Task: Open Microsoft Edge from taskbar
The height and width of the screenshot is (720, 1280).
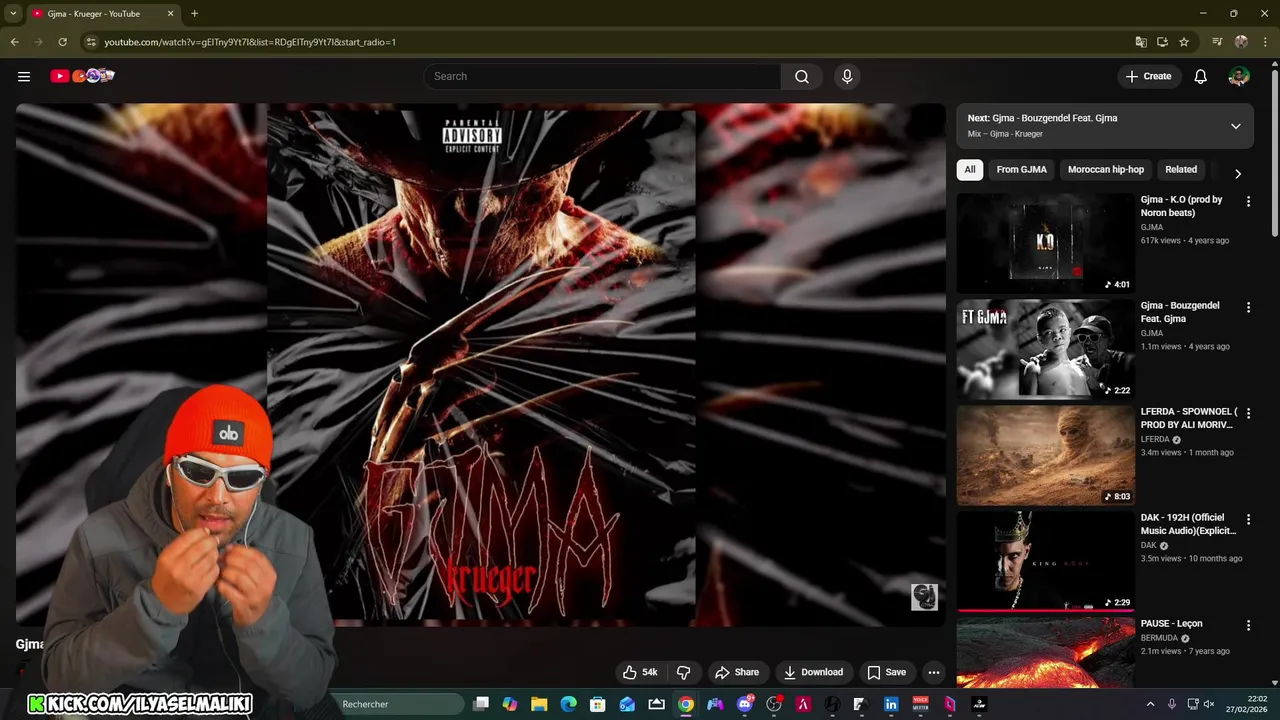Action: coord(568,704)
